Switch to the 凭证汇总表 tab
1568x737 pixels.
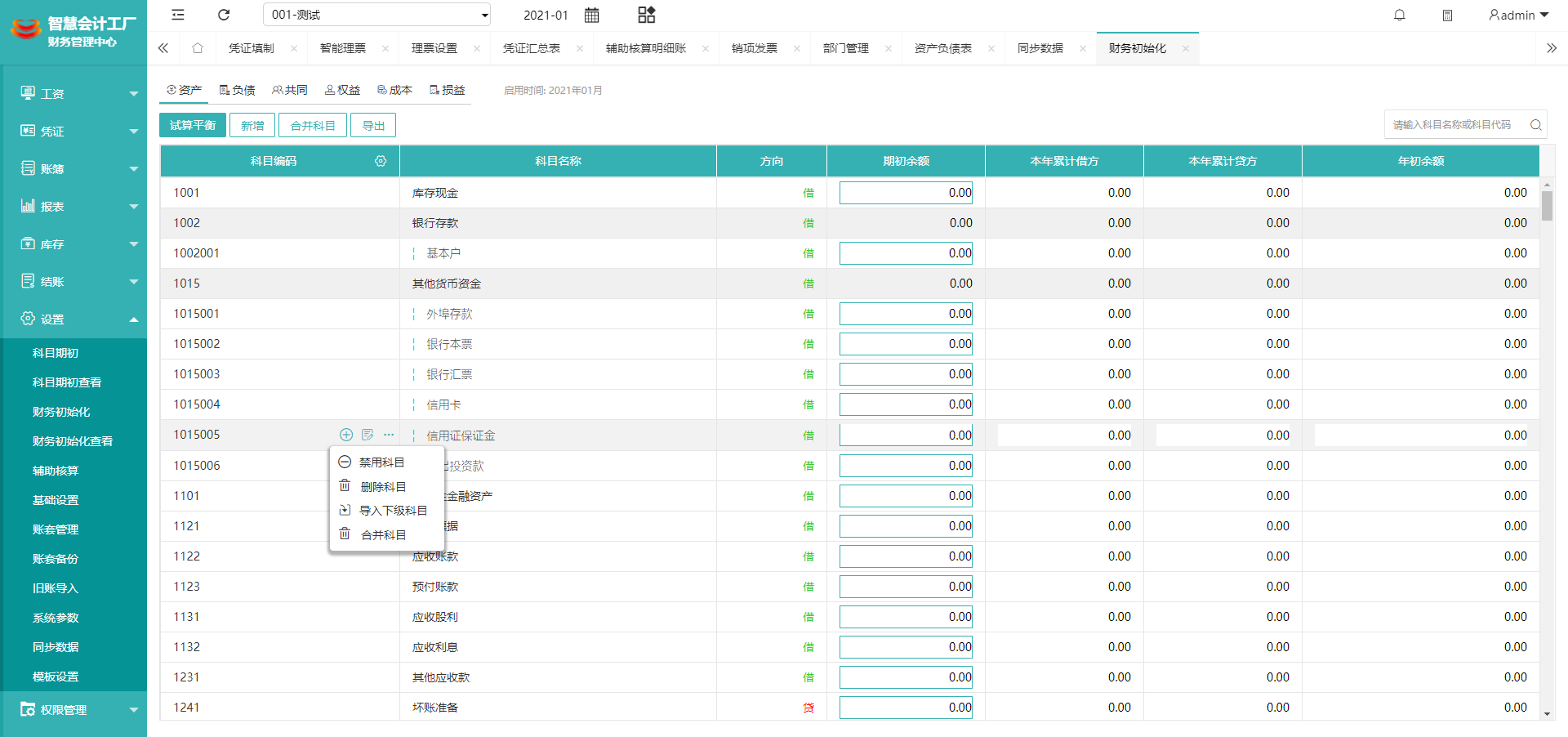532,48
